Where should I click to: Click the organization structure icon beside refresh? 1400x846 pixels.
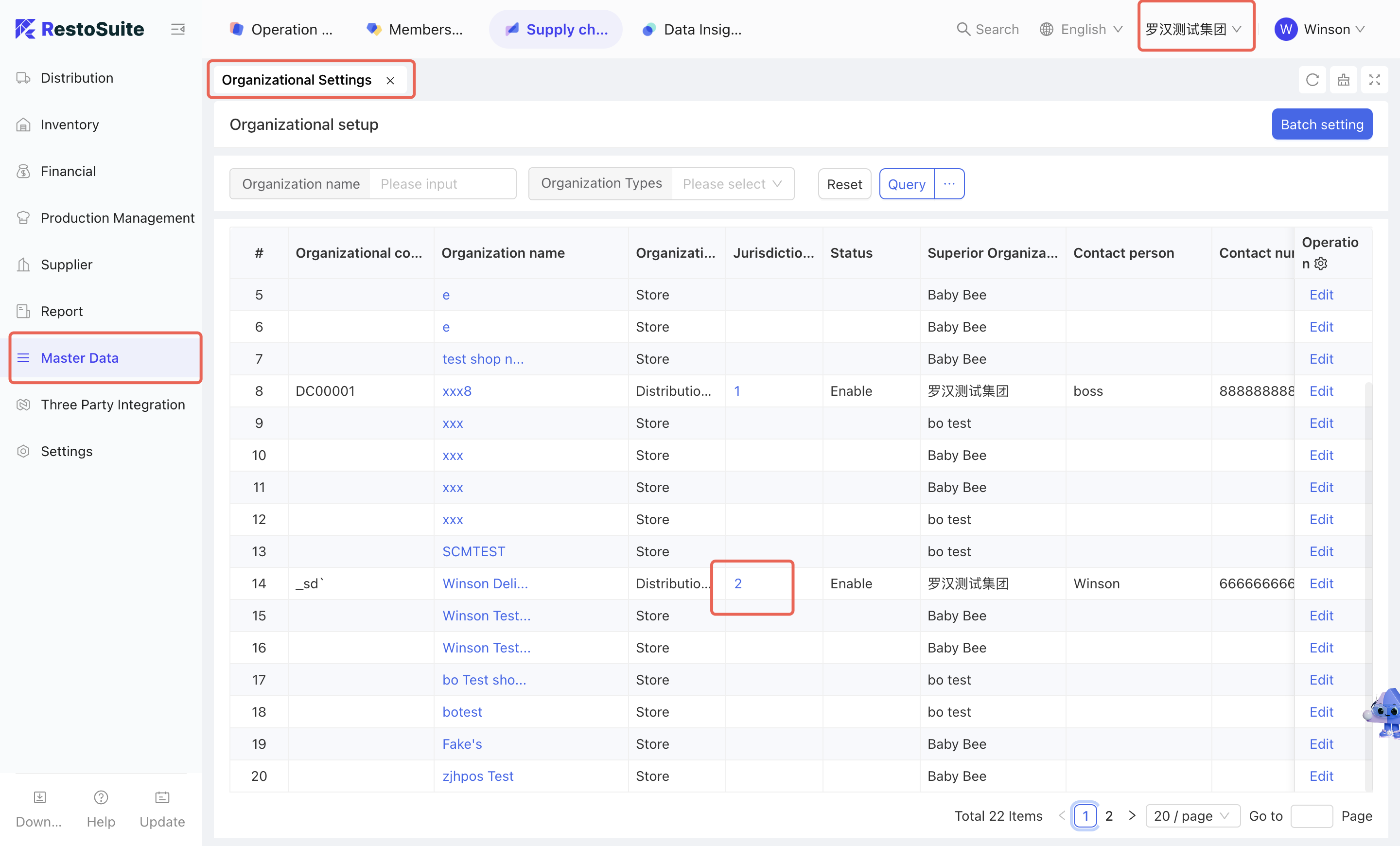1343,80
